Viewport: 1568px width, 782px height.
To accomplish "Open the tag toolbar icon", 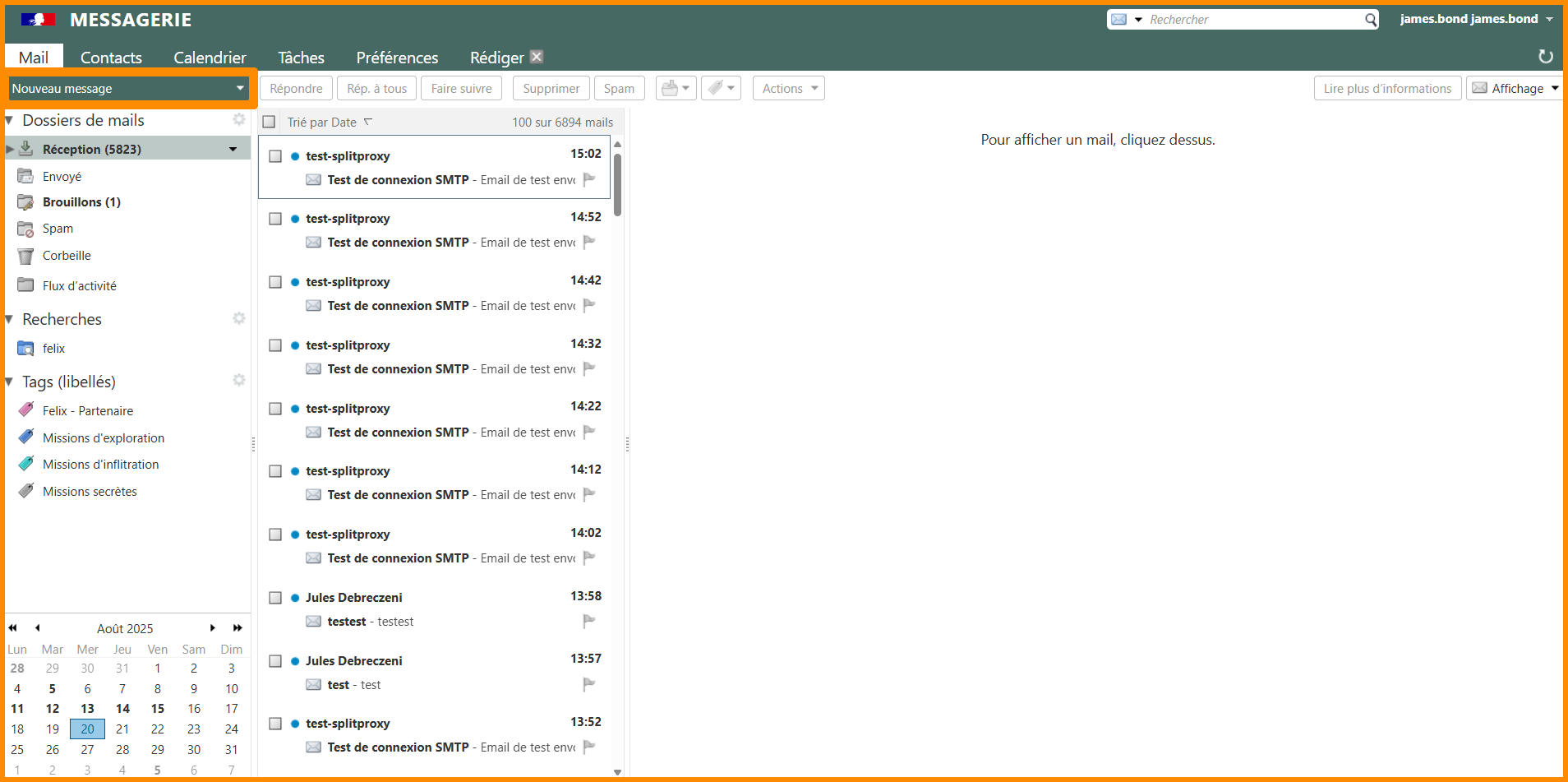I will [x=721, y=88].
